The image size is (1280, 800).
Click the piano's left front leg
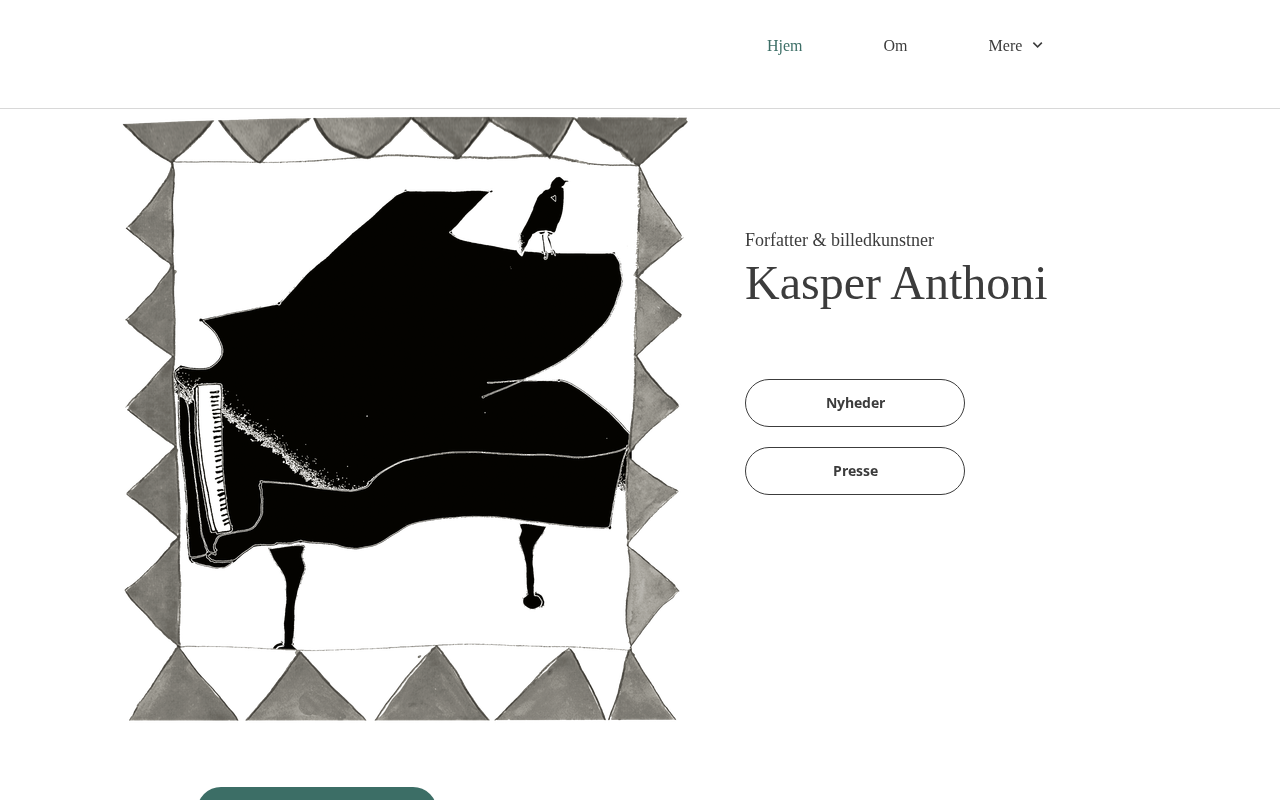[x=288, y=597]
